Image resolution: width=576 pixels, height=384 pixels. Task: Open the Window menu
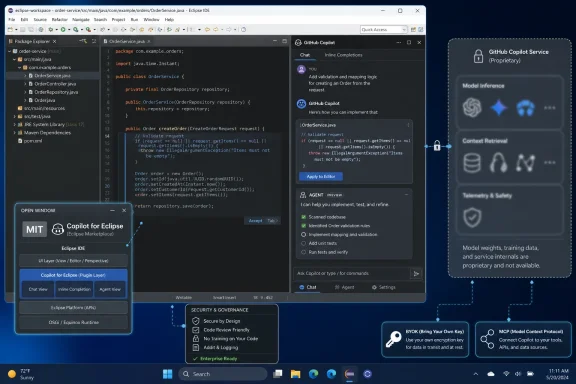click(151, 19)
